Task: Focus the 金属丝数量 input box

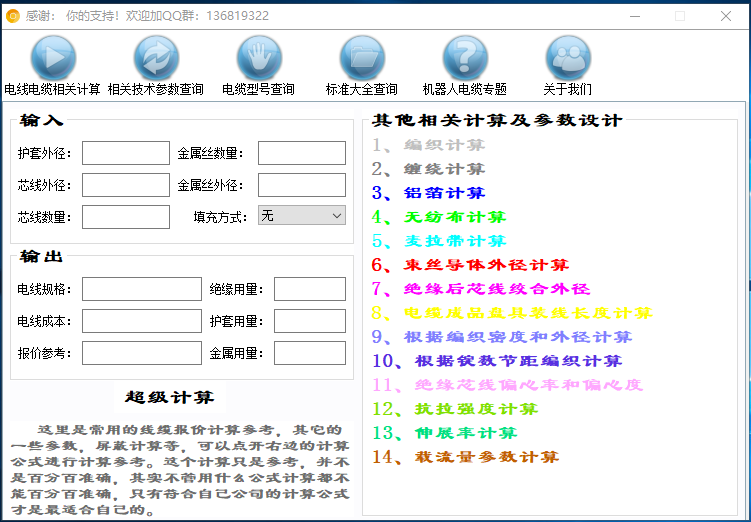Action: click(301, 153)
